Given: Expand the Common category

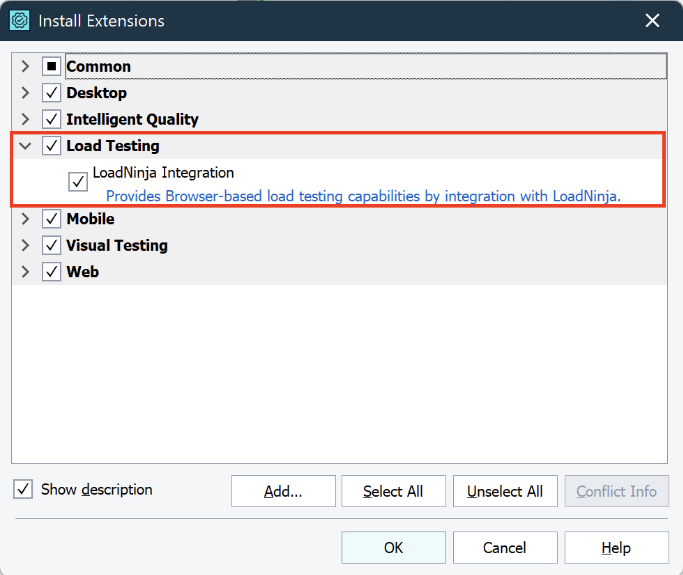Looking at the screenshot, I should [x=25, y=67].
